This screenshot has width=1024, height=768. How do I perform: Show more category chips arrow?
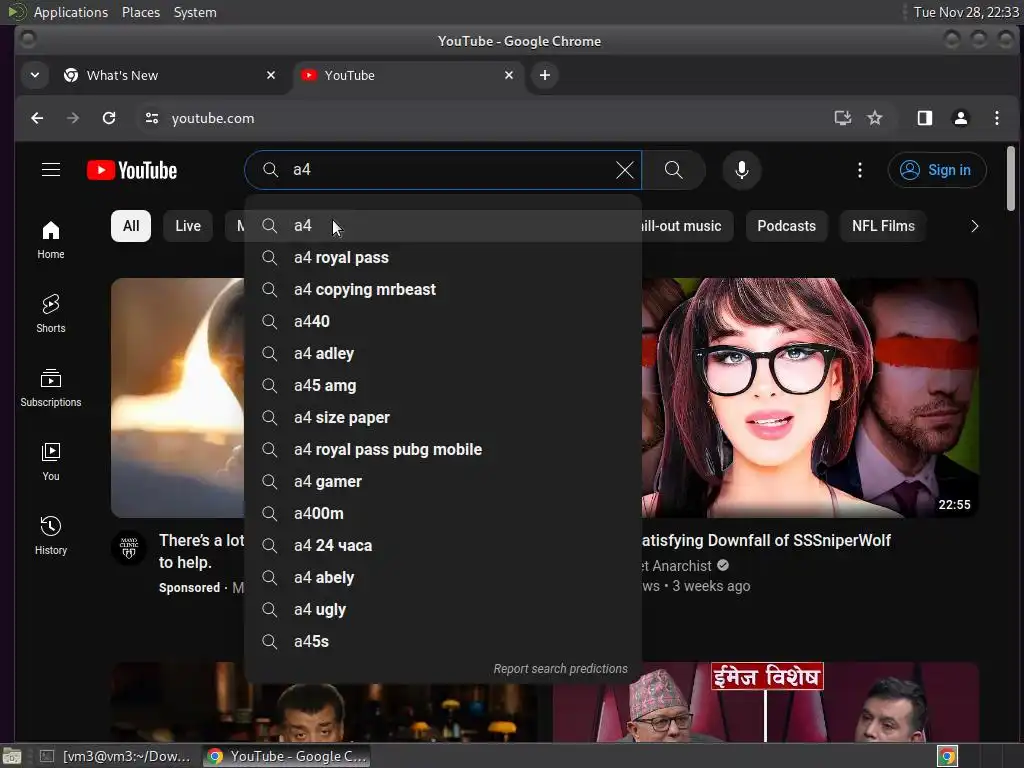pos(974,226)
